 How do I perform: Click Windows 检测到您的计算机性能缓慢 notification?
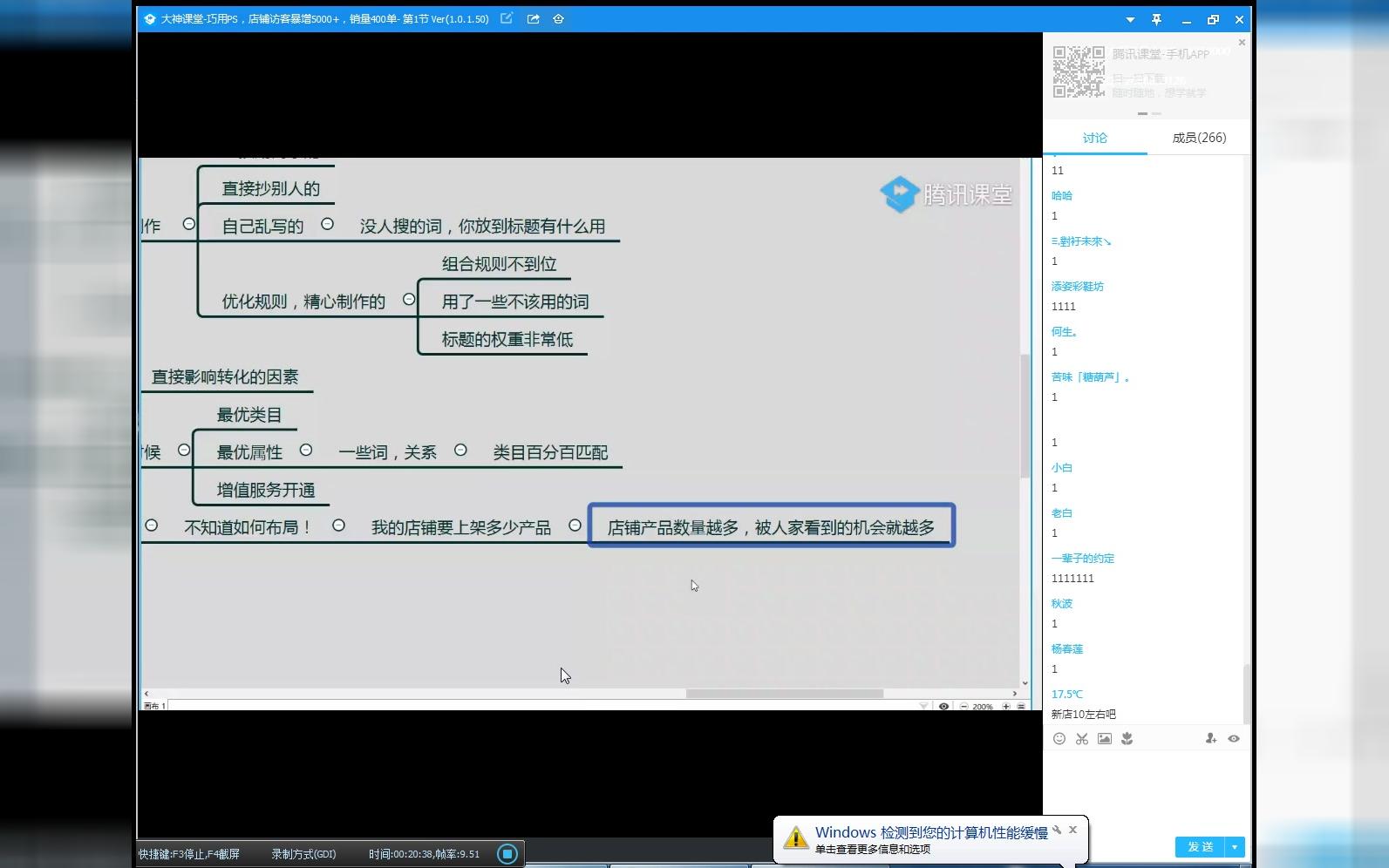(930, 832)
